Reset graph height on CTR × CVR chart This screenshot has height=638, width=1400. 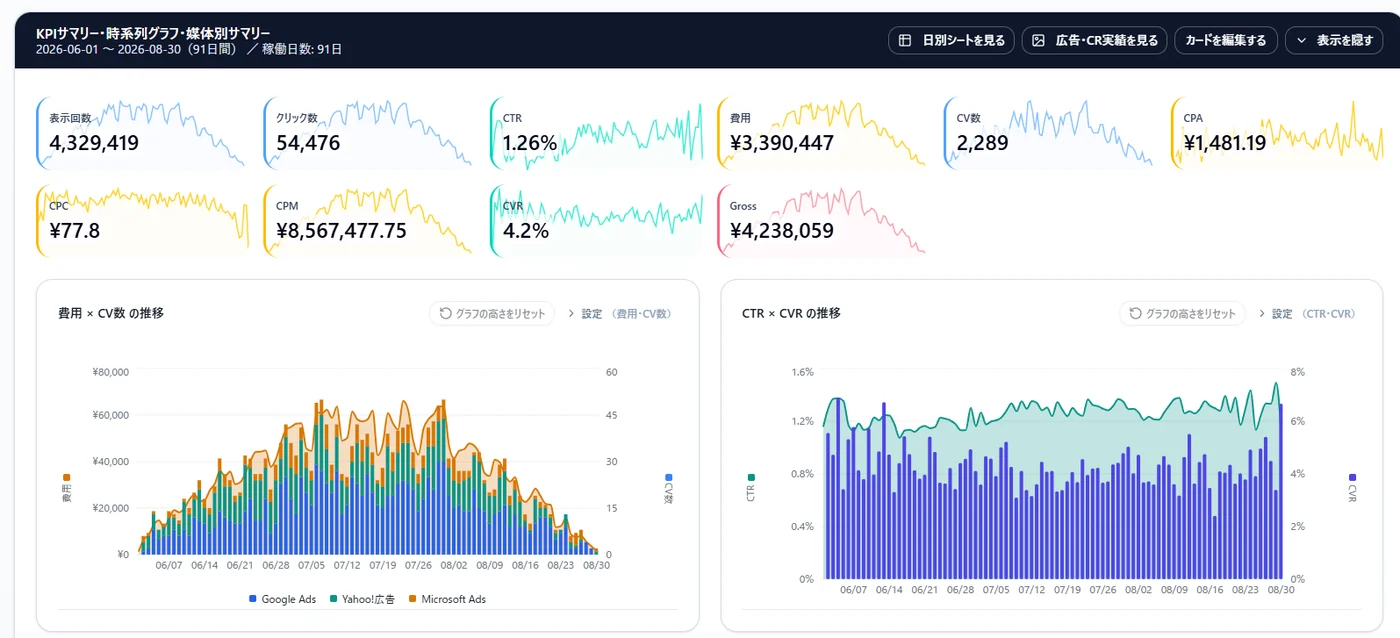point(1182,313)
